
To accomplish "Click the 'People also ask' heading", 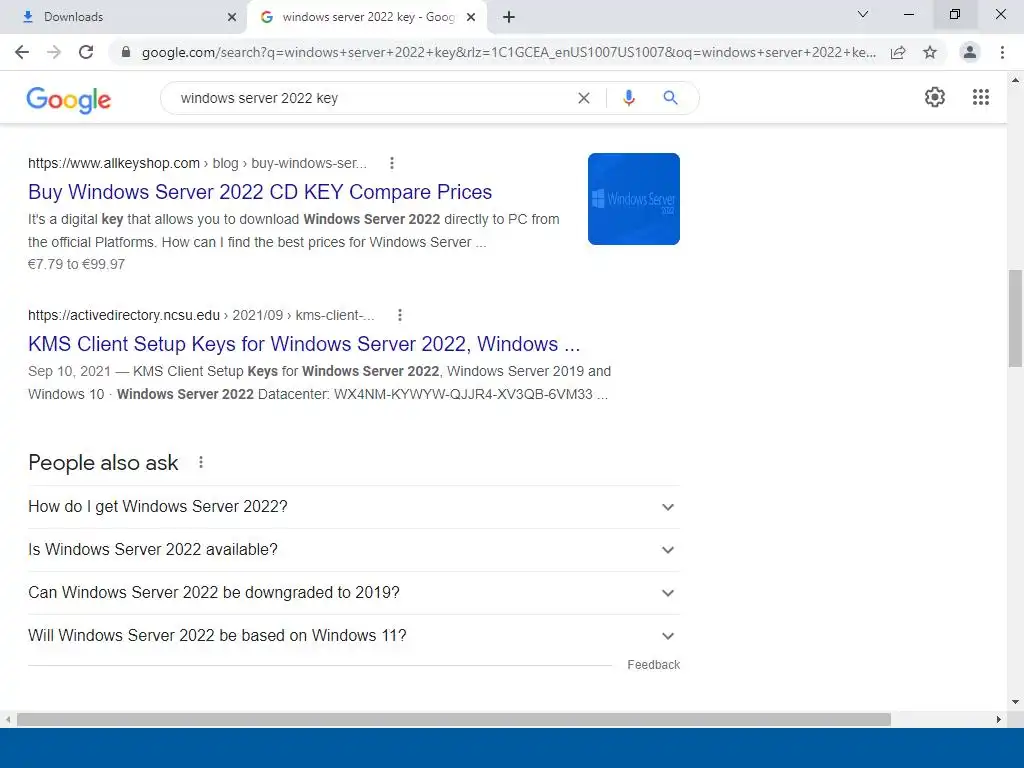I will tap(103, 462).
